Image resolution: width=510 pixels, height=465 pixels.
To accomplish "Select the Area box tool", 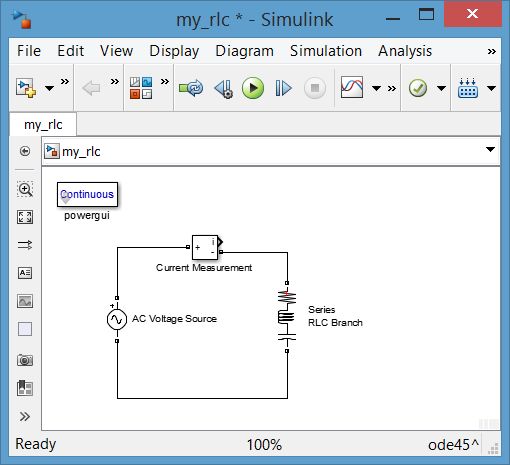I will click(25, 329).
